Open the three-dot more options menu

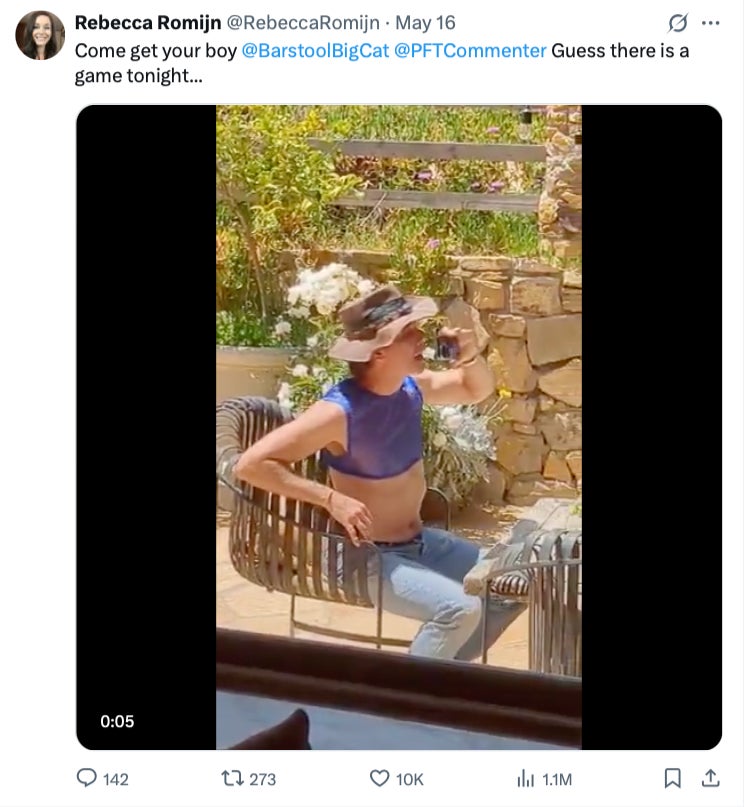coord(711,22)
